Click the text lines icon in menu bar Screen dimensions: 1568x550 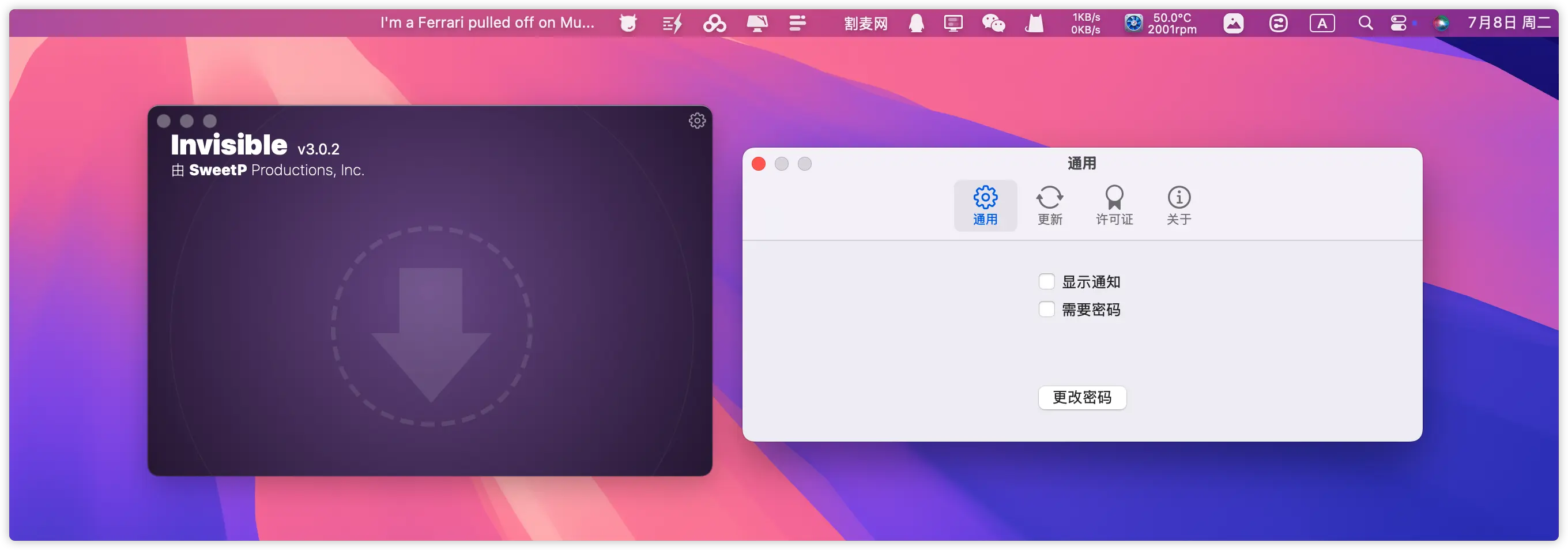click(x=797, y=23)
